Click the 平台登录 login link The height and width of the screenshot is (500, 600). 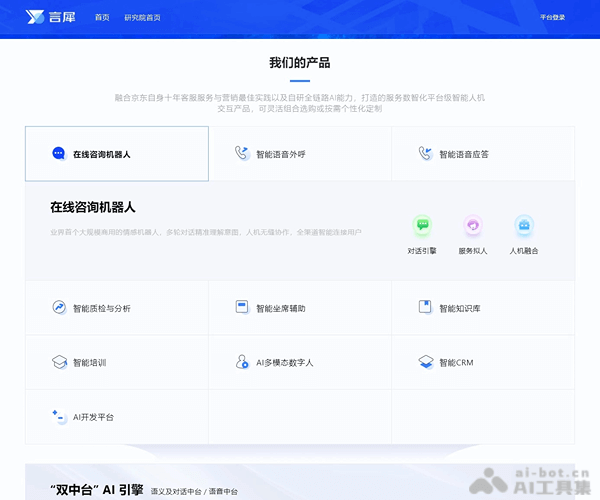coord(552,18)
